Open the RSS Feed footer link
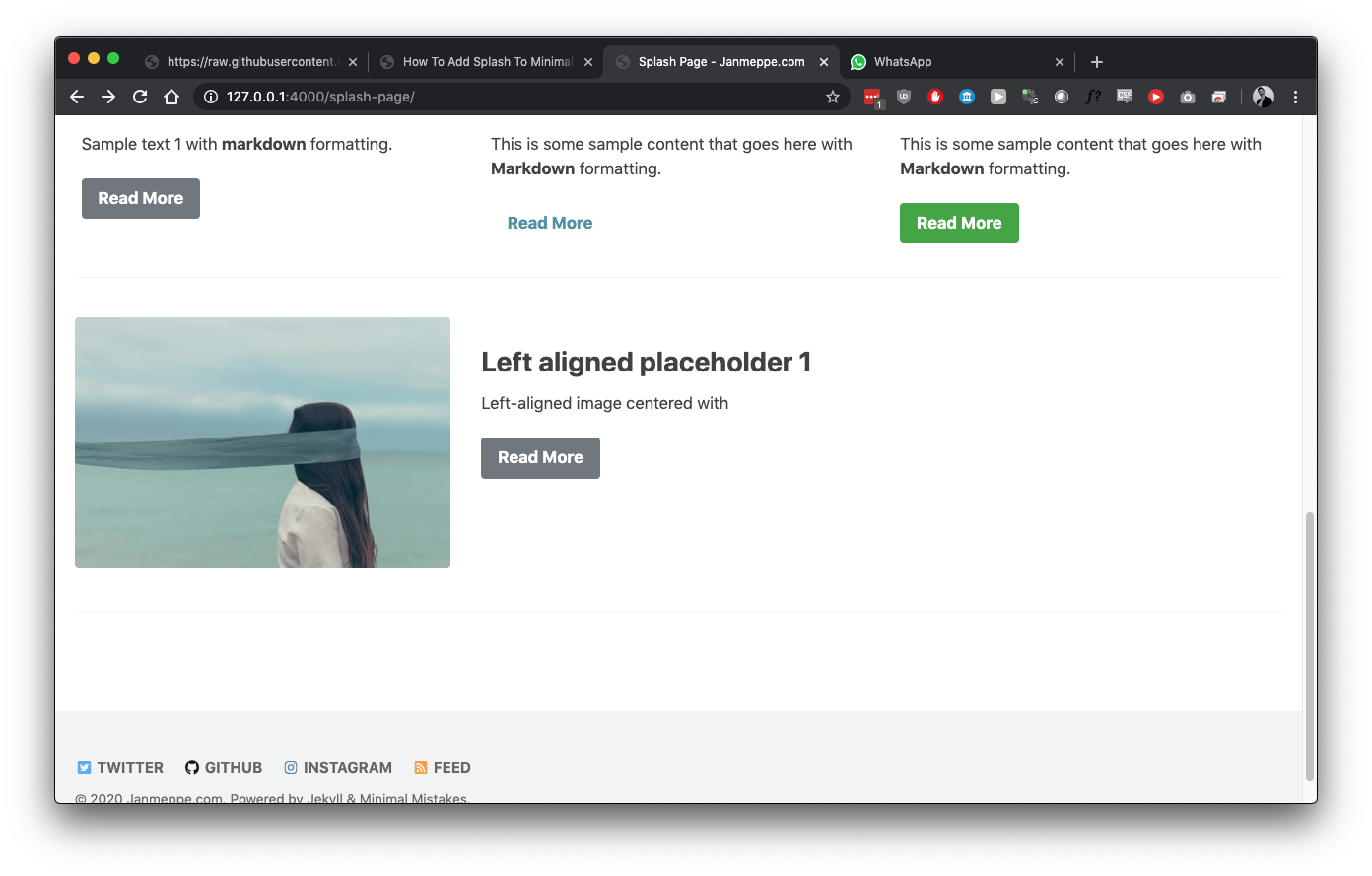 (x=443, y=767)
